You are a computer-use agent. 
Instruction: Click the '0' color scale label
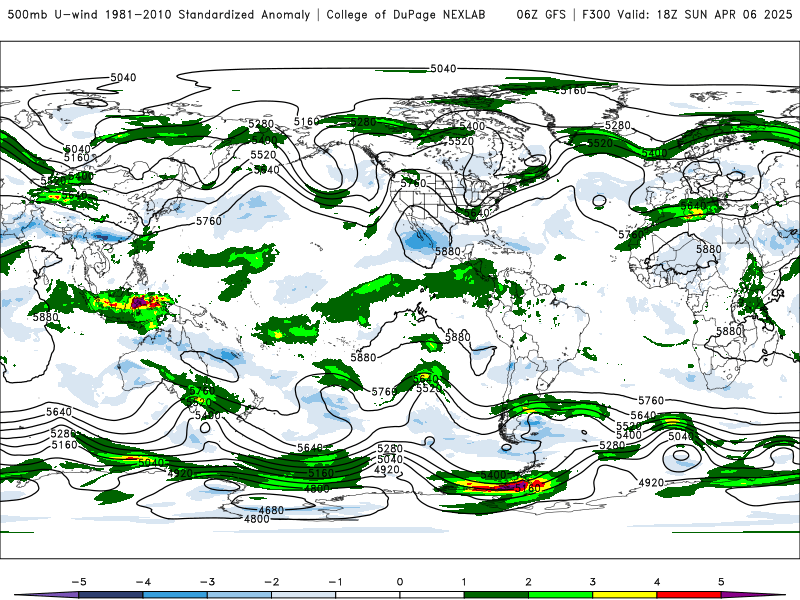click(x=400, y=582)
